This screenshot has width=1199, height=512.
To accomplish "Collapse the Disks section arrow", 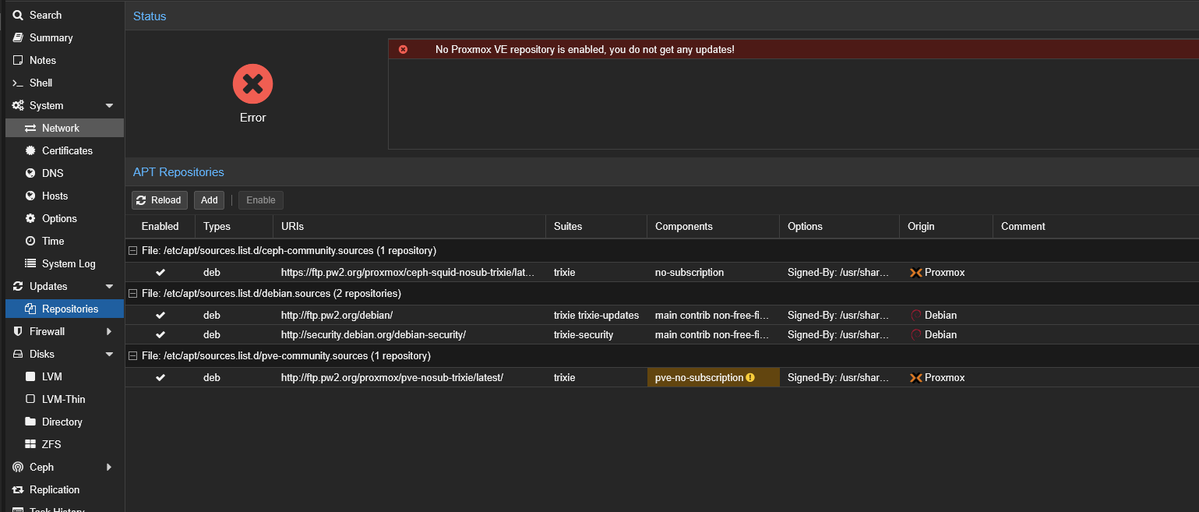I will (x=109, y=354).
